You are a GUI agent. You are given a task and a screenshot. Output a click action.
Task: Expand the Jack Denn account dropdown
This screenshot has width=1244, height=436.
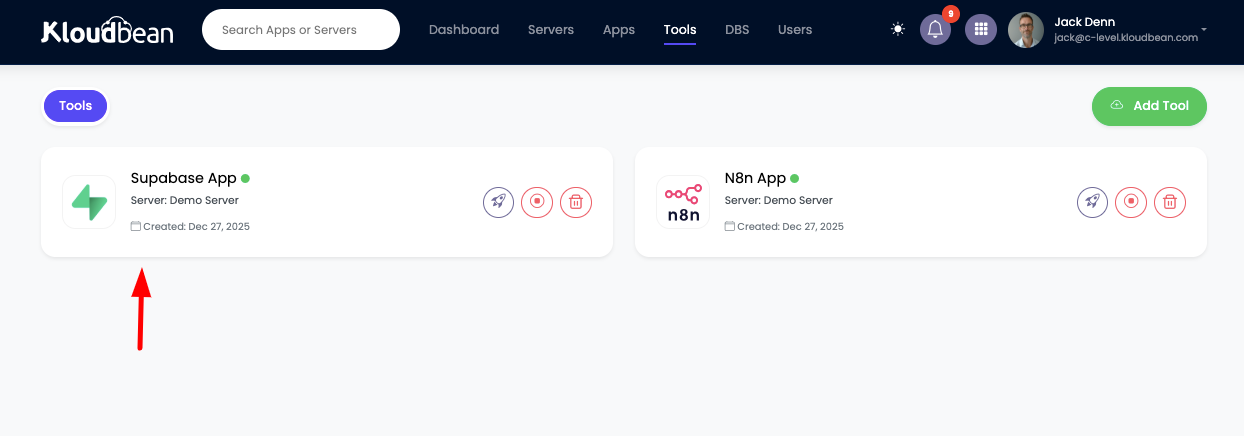pos(1204,30)
